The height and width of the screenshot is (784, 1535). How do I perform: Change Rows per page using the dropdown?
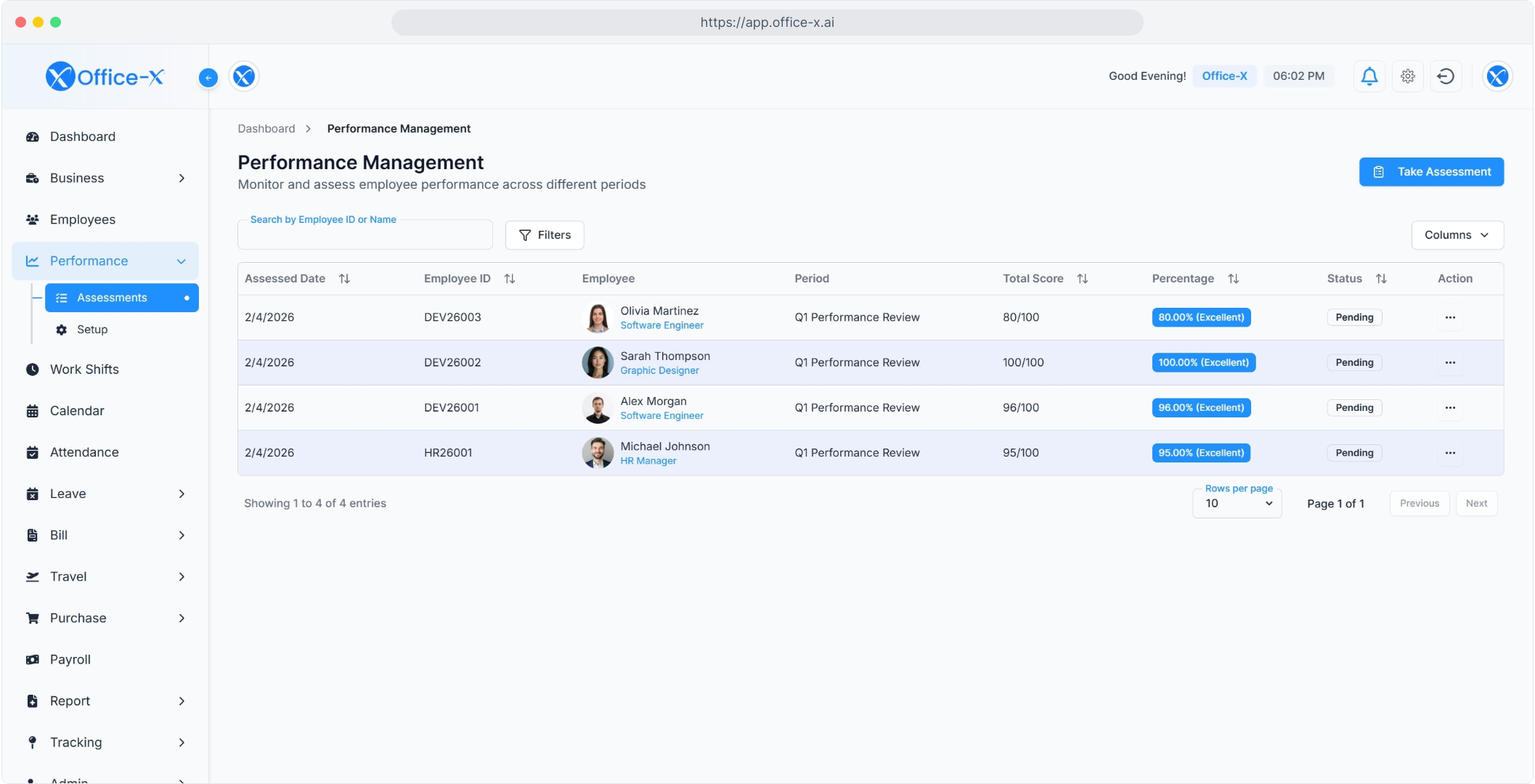tap(1237, 503)
